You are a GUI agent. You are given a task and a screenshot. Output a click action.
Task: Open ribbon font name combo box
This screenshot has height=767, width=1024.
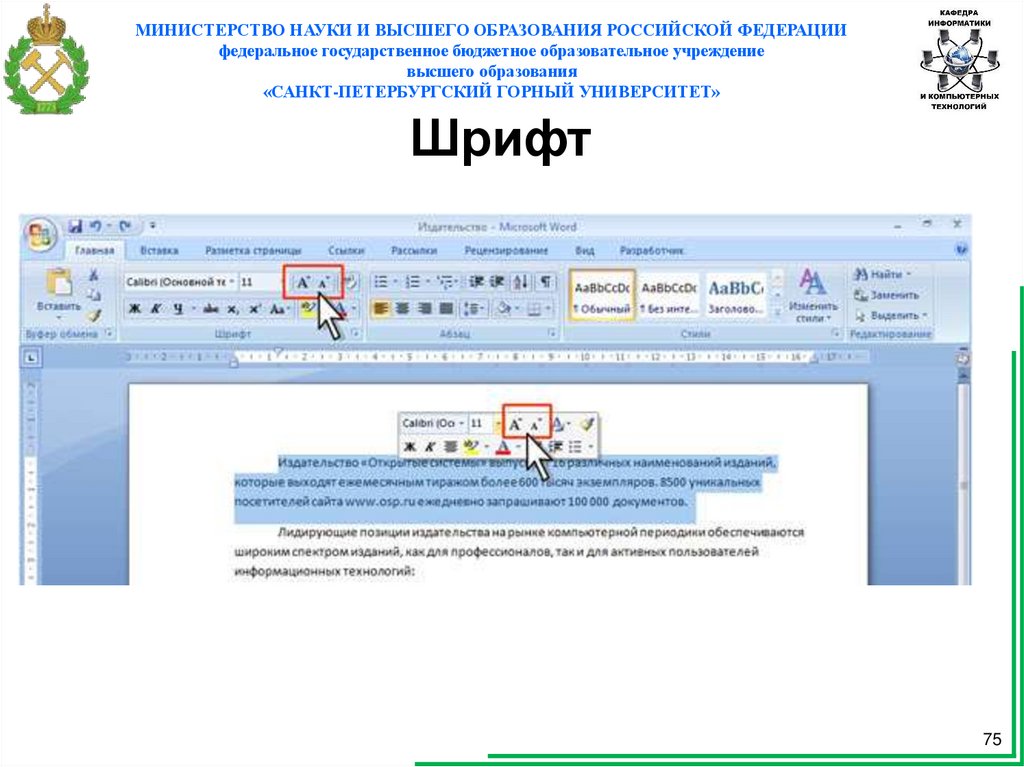pos(180,282)
